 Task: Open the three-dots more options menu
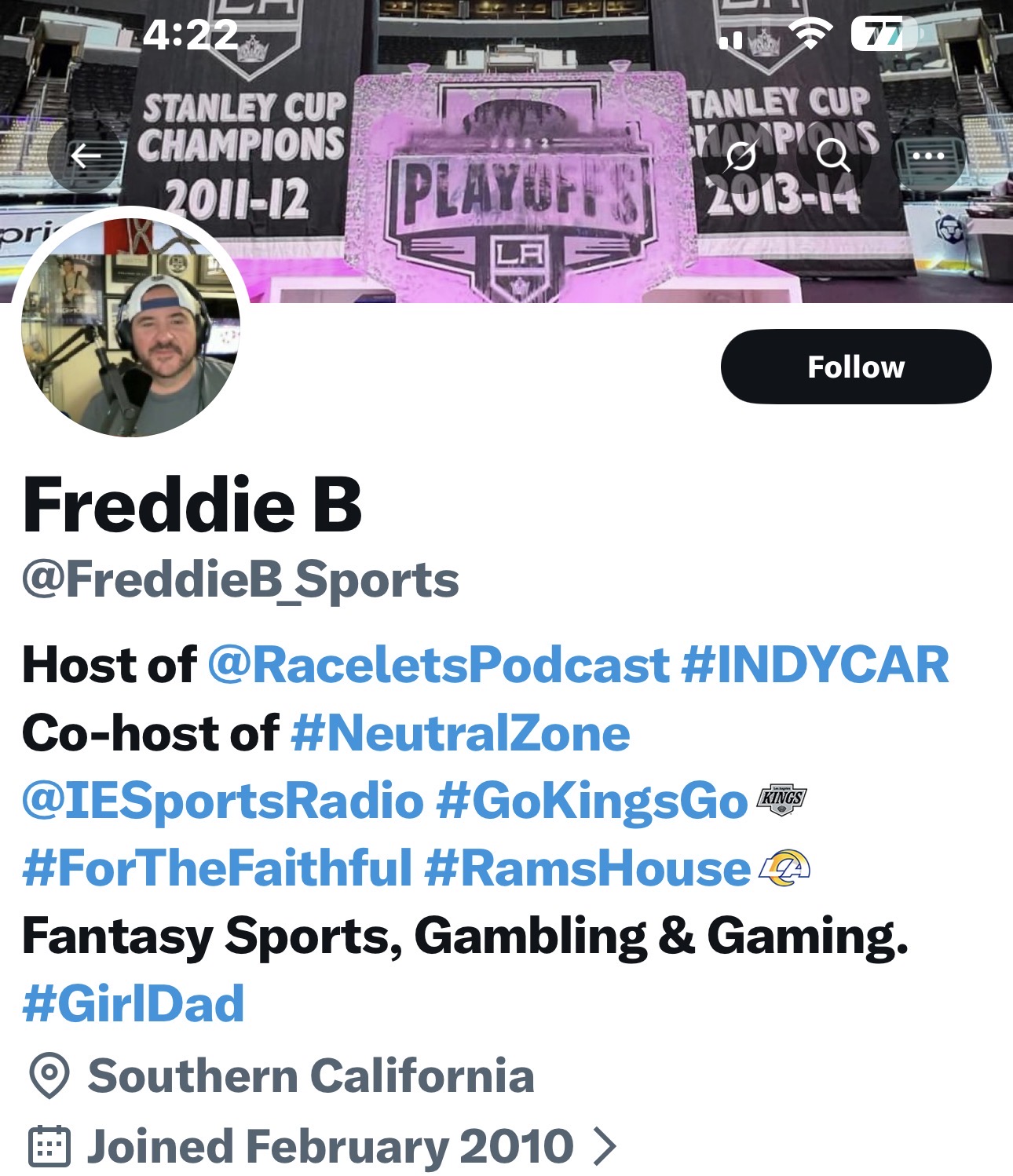point(928,156)
